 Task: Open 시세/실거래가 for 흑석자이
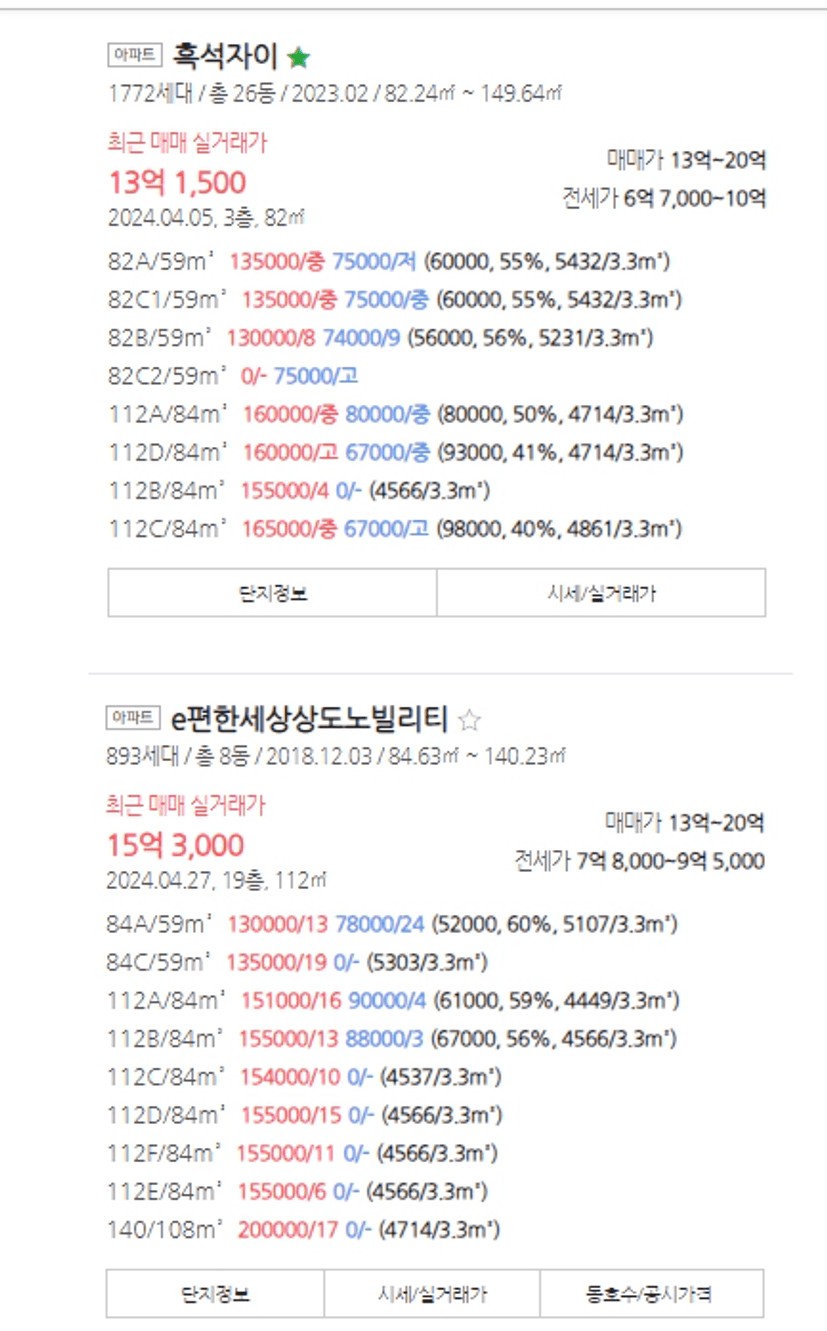[x=601, y=593]
